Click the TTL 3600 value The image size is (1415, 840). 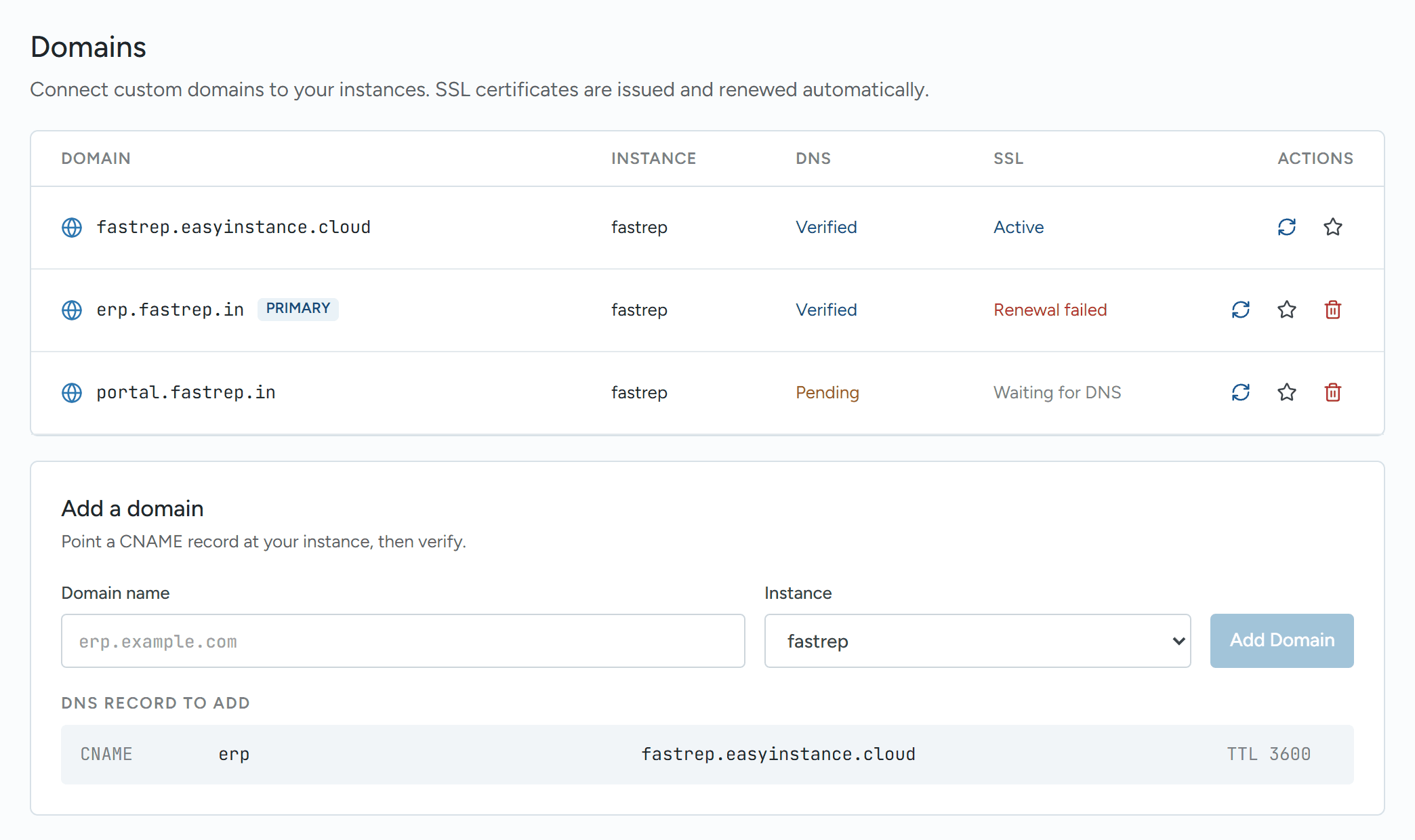(x=1269, y=754)
